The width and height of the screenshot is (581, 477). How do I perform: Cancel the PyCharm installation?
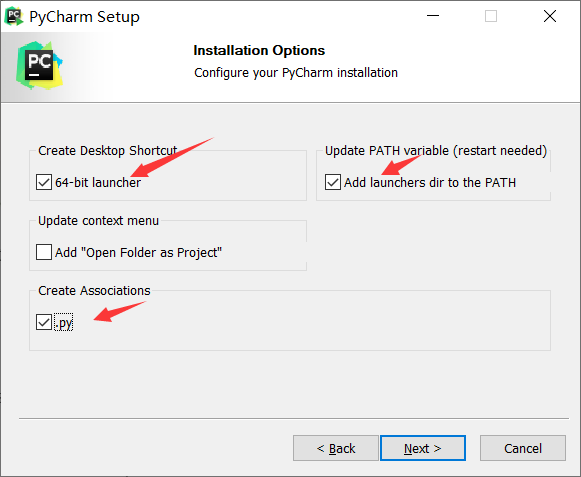point(523,448)
